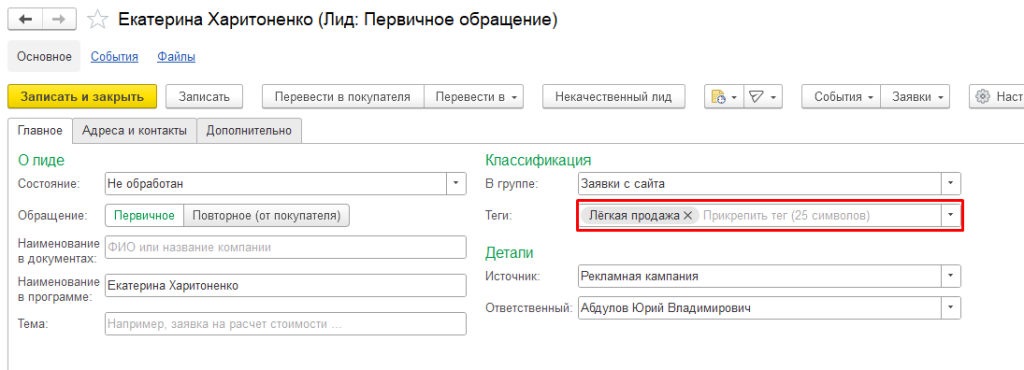Open the document-with-clock icon menu
The width and height of the screenshot is (1024, 370).
pyautogui.click(x=723, y=97)
